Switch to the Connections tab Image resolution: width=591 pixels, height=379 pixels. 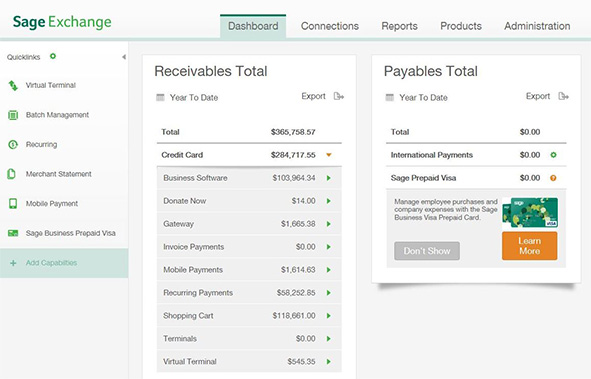tap(330, 26)
